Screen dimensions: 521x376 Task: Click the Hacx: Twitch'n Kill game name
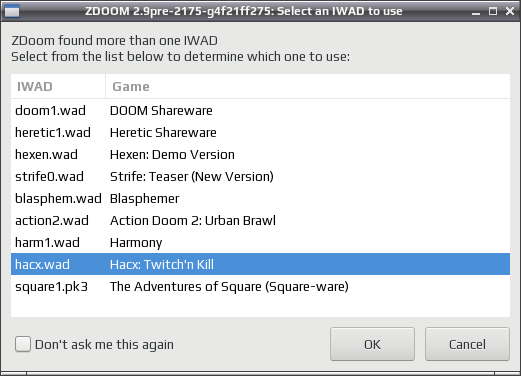click(162, 264)
